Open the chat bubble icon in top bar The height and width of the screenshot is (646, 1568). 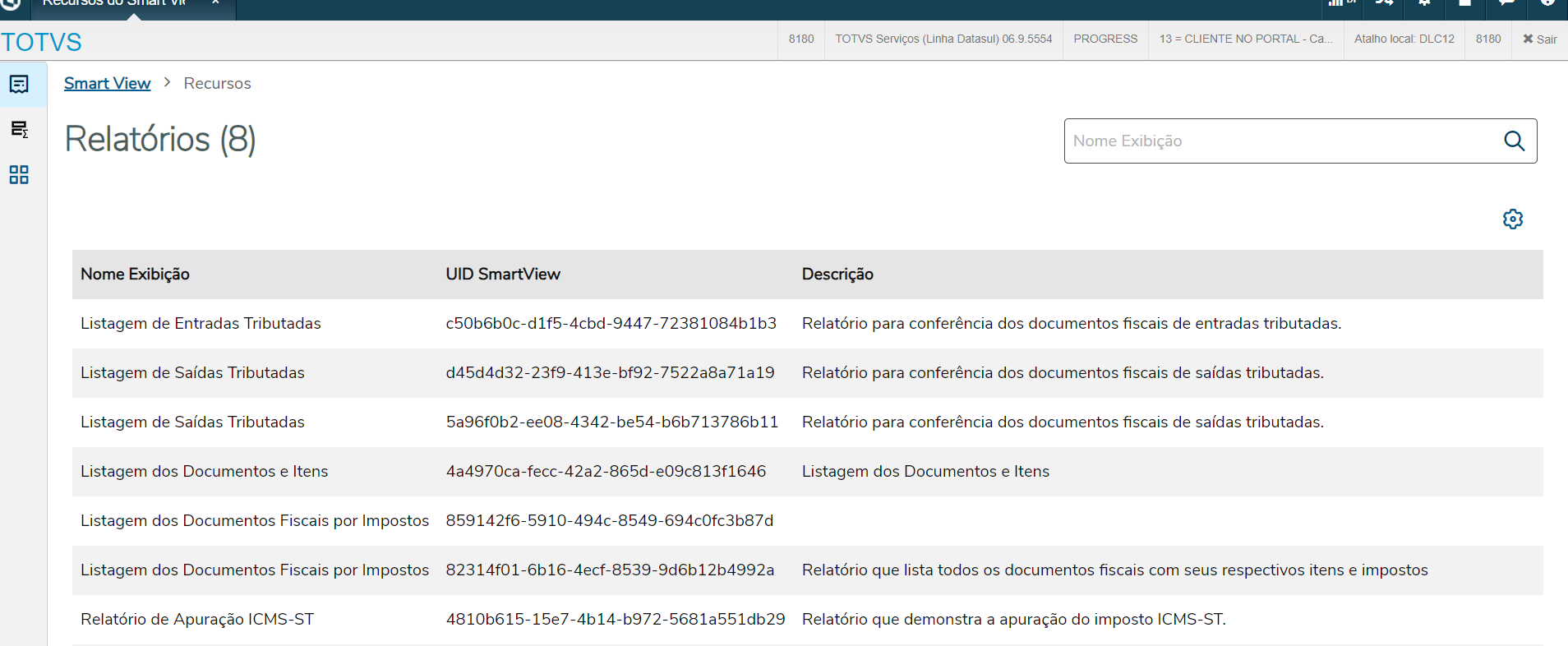[1506, 2]
